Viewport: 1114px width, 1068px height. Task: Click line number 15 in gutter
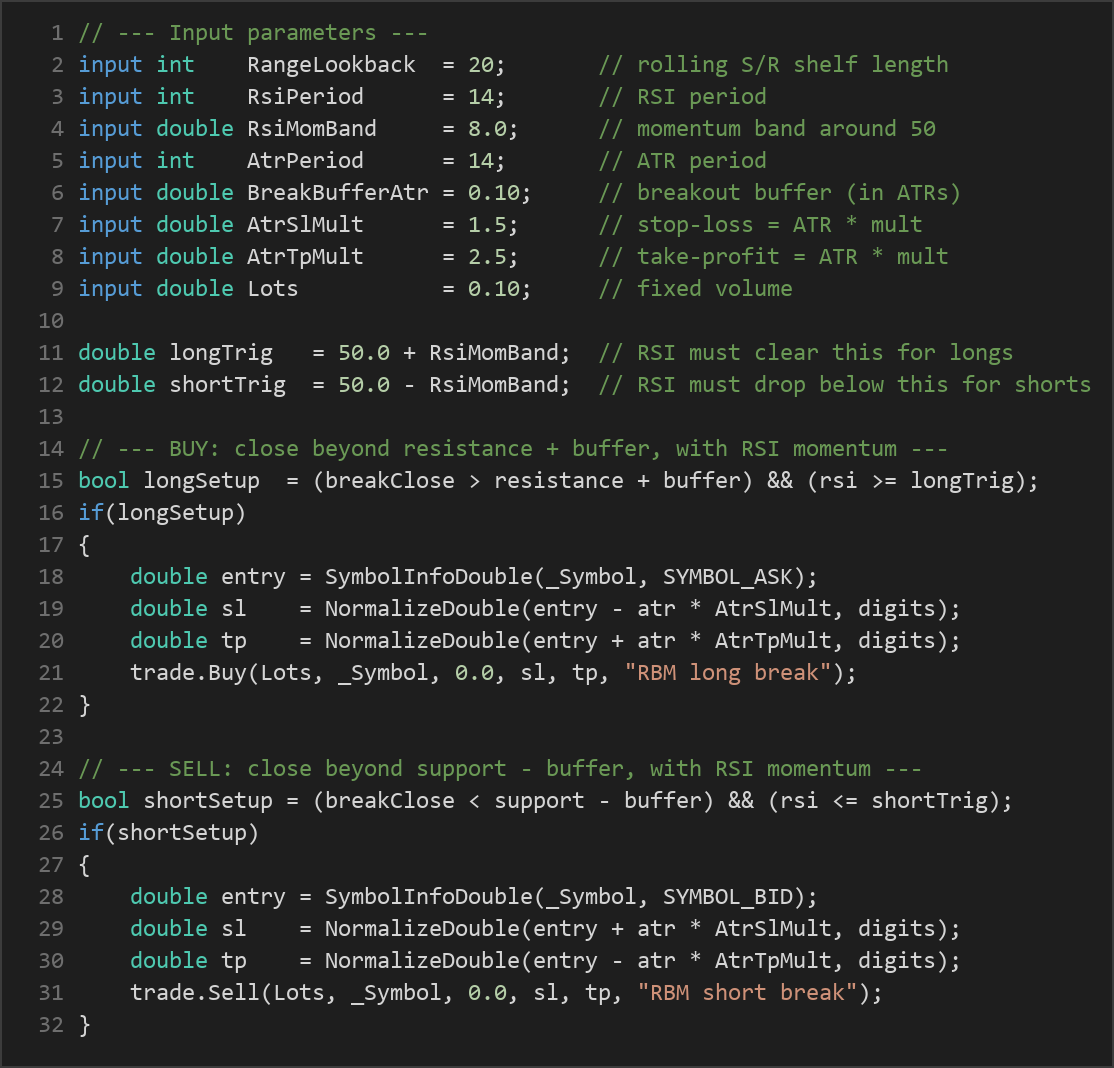pyautogui.click(x=51, y=481)
